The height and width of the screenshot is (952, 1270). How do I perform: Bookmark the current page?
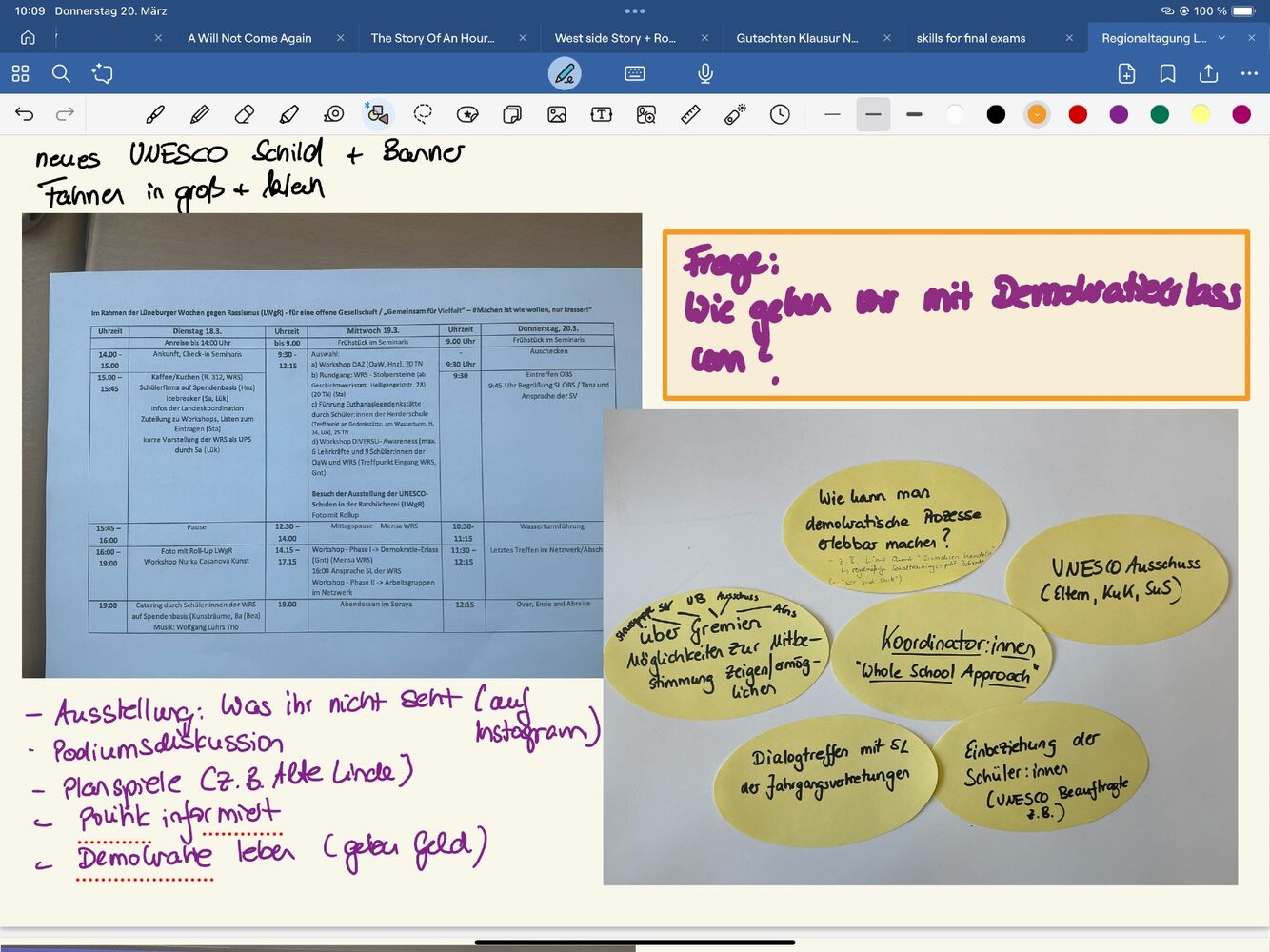point(1167,73)
